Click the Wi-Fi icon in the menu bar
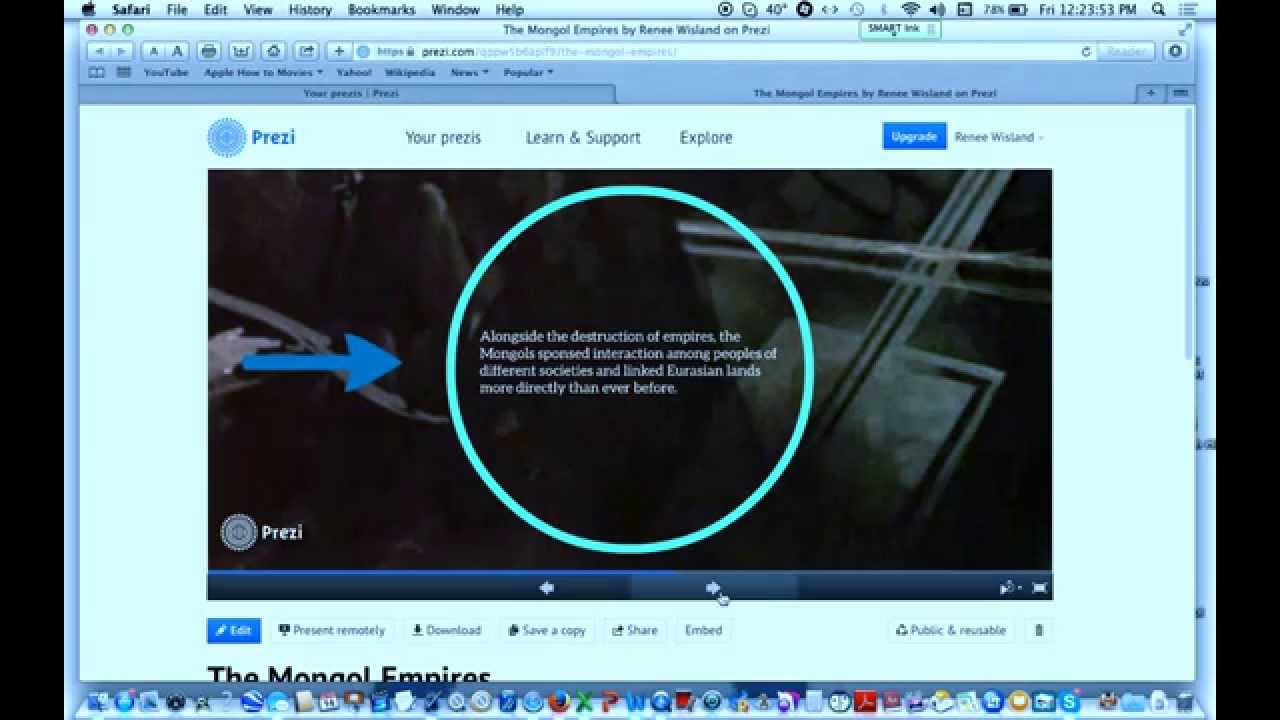 (910, 9)
